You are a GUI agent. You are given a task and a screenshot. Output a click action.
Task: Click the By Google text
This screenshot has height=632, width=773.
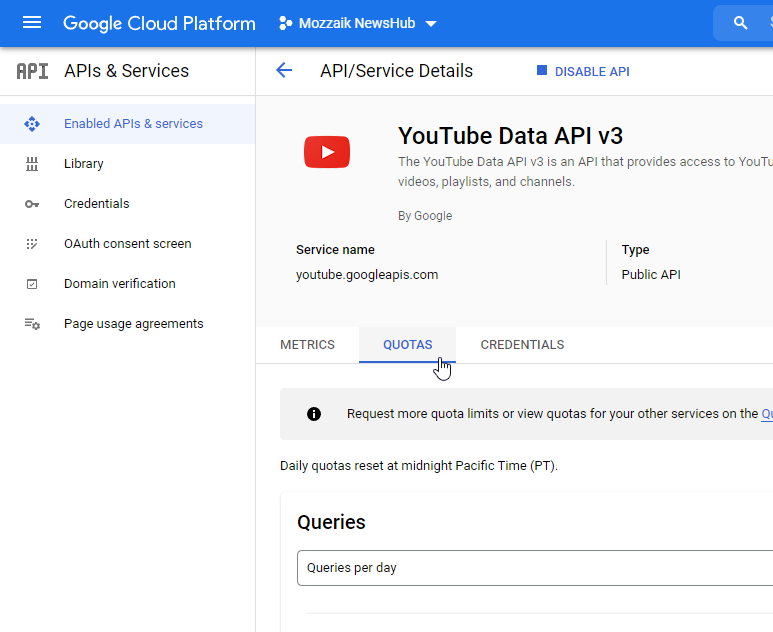[x=425, y=216]
